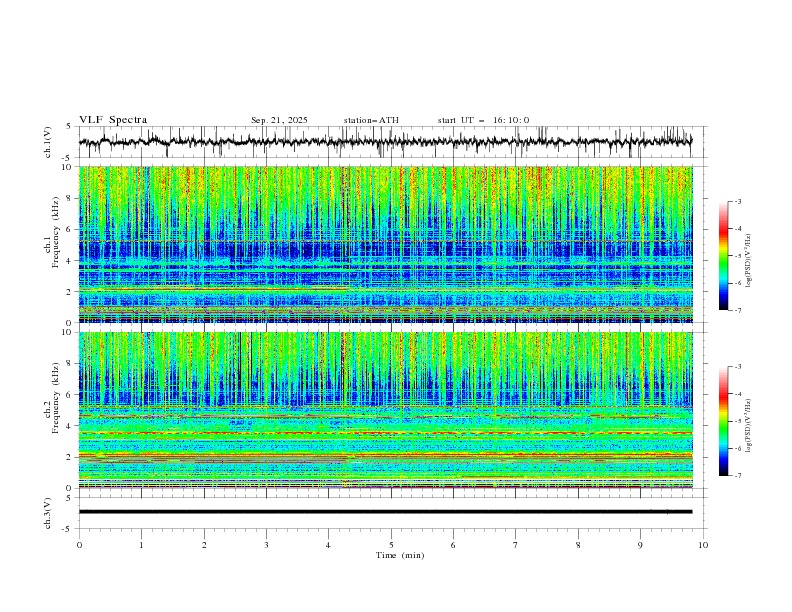Click the ch.1 "Frequency (kHz)" axis label
Screen dimensions: 792x612
tap(56, 233)
